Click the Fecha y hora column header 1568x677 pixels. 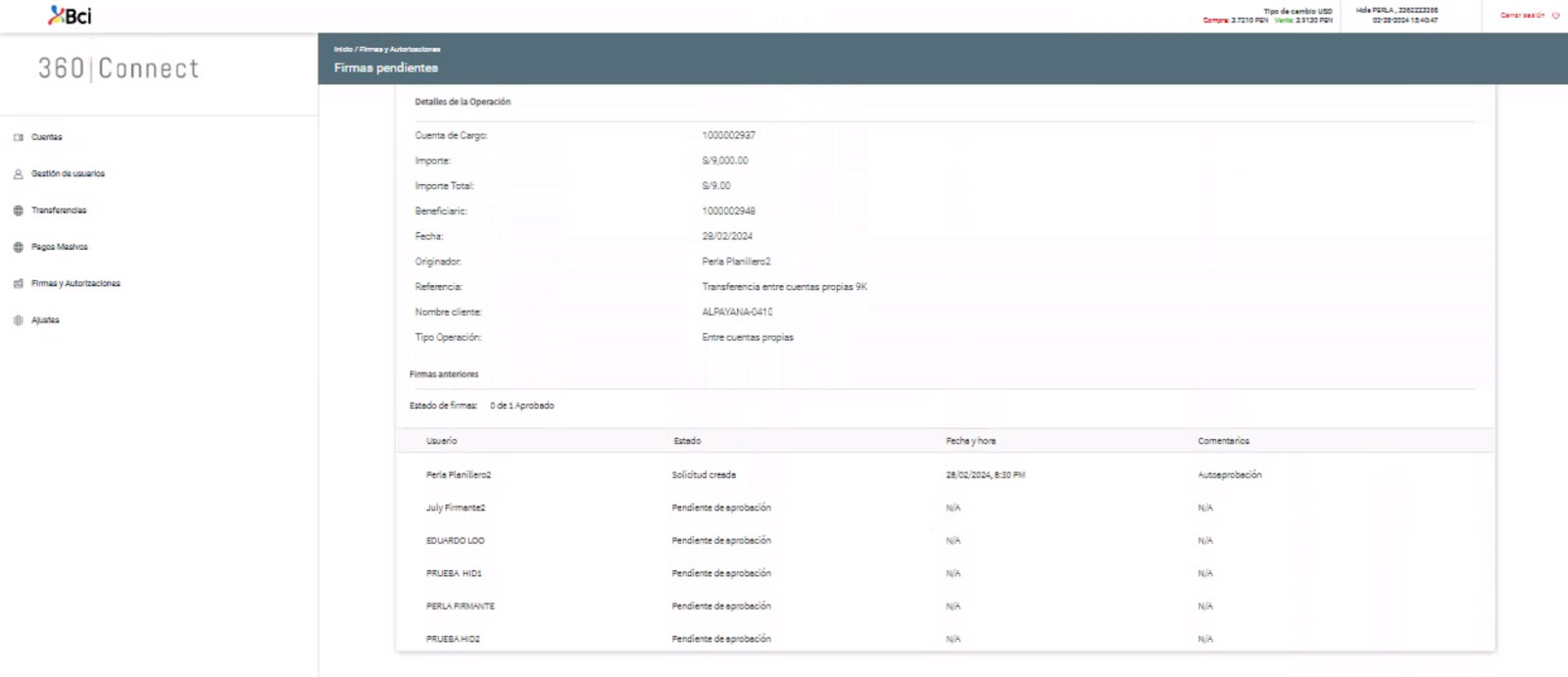[x=970, y=441]
